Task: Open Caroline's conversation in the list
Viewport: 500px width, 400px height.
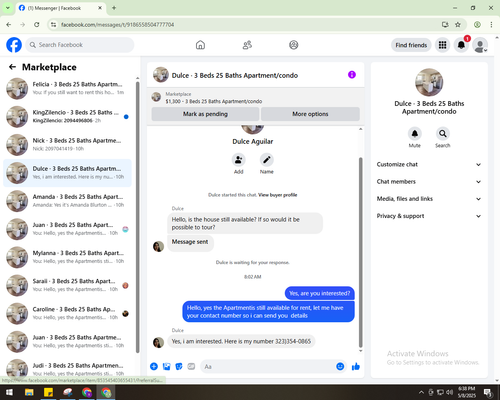Action: coord(67,314)
